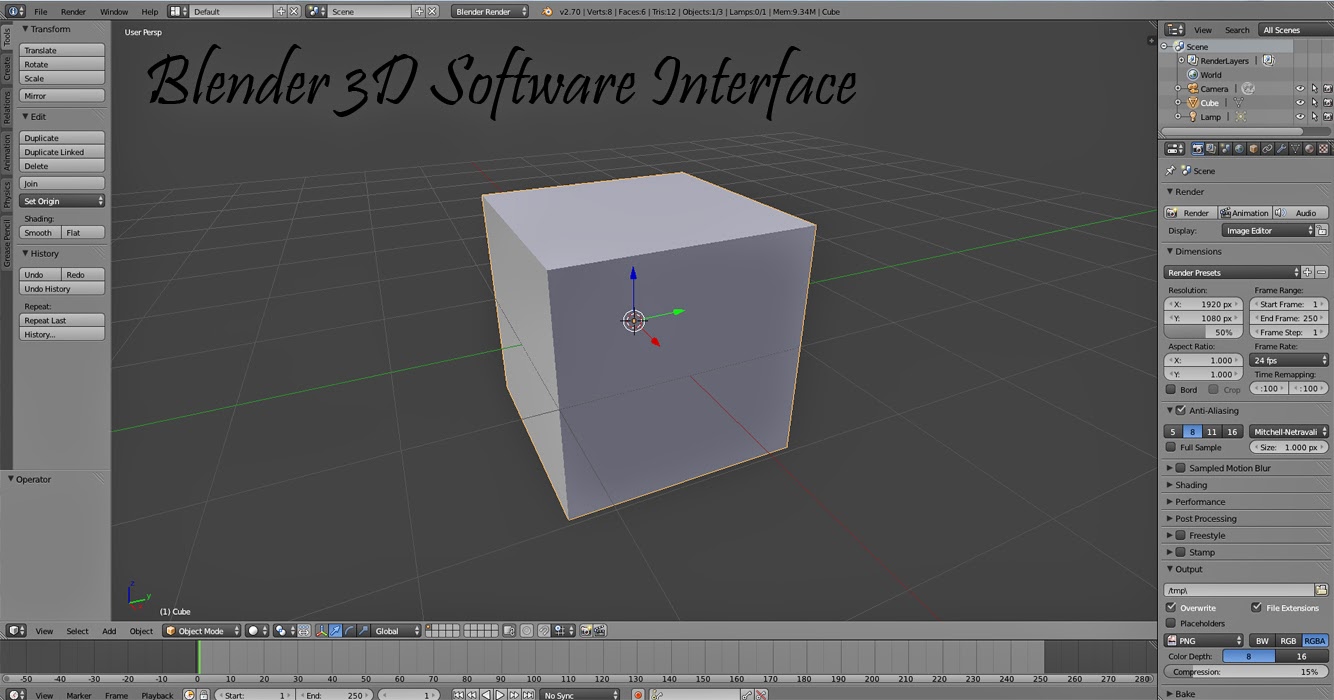Open the Global orientation dropdown
1334x700 pixels.
(398, 631)
